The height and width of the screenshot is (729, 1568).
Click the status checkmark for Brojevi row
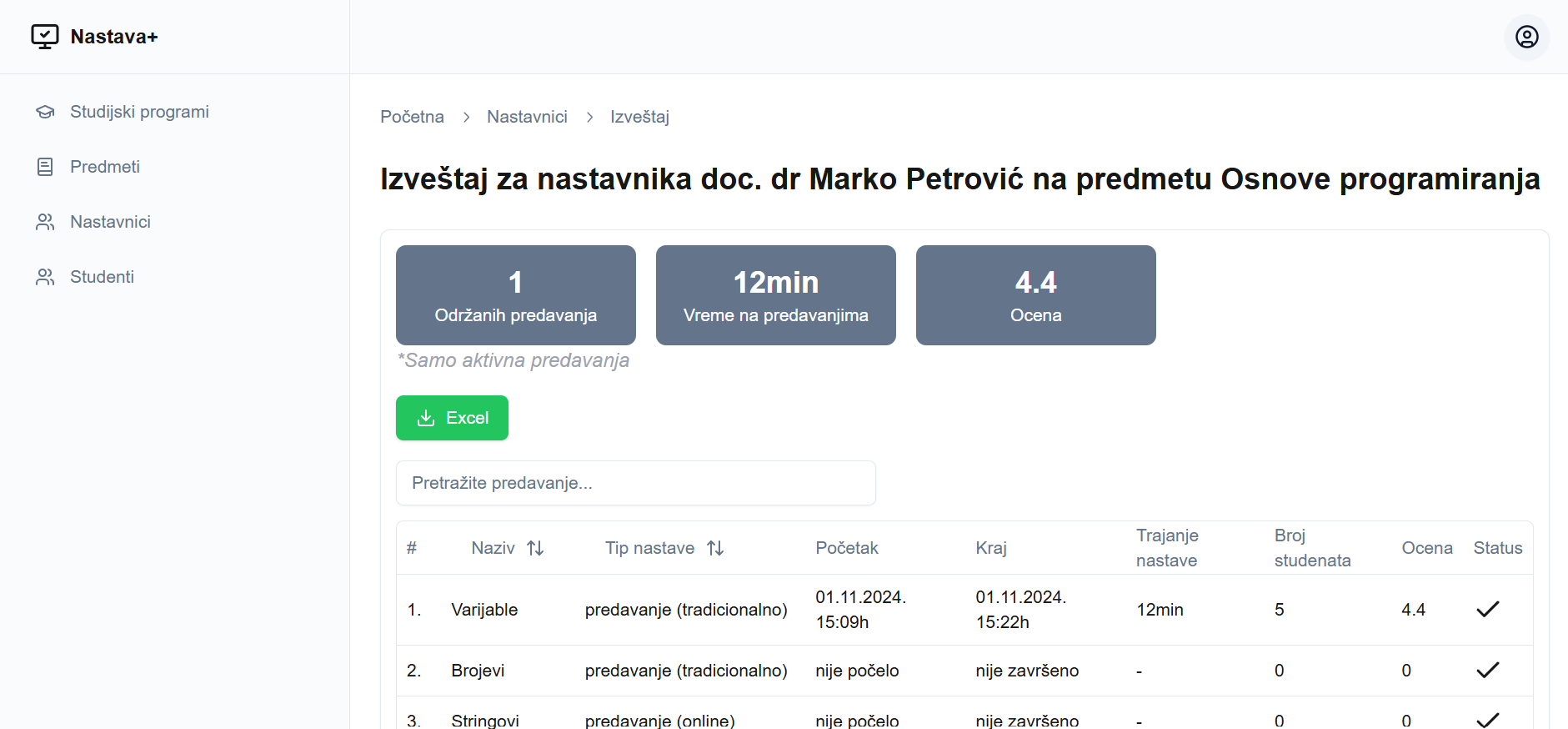(1487, 671)
